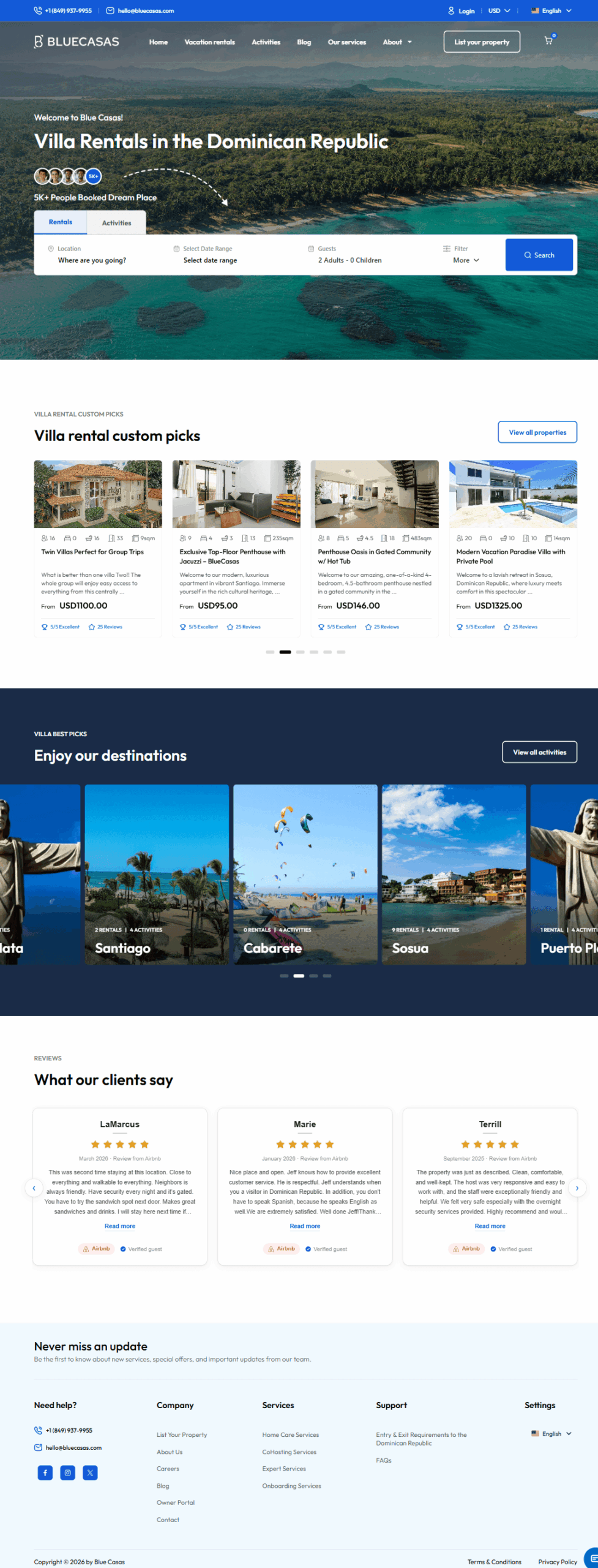Open Privacy Policy link
The width and height of the screenshot is (598, 1568).
point(558,1561)
